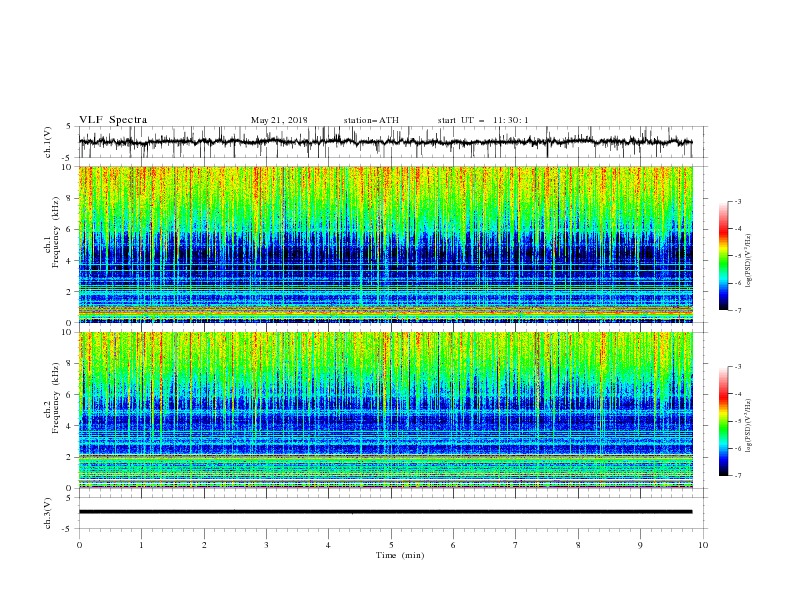Click the "8" kHz tick on ch.1 frequency axis

(70, 198)
